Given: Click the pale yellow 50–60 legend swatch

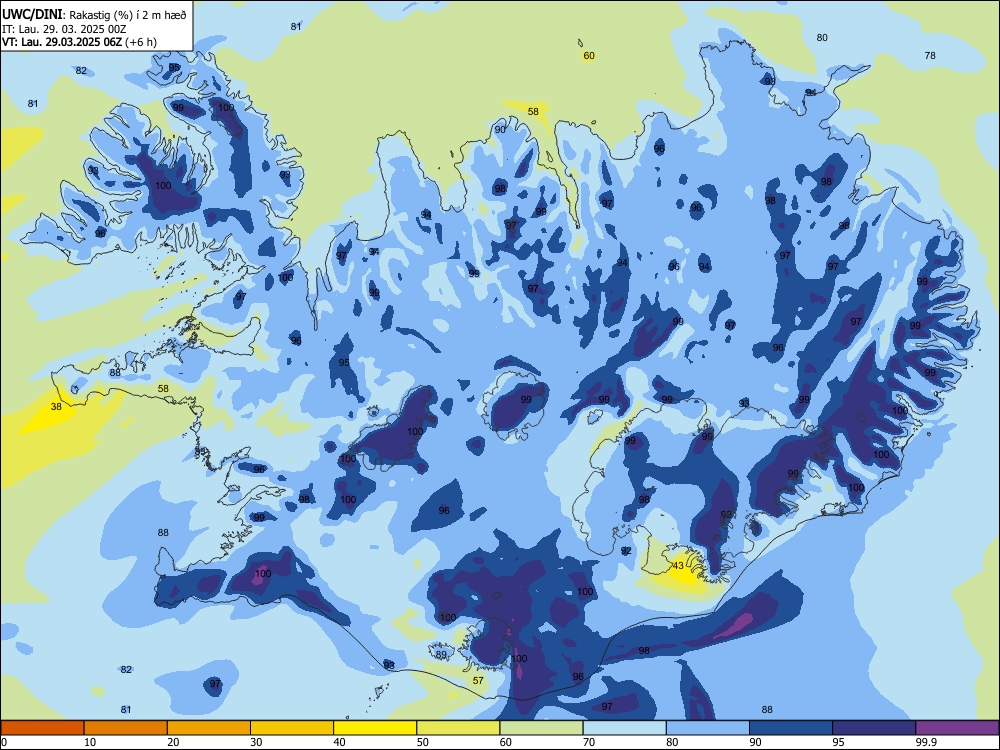Looking at the screenshot, I should pyautogui.click(x=458, y=728).
